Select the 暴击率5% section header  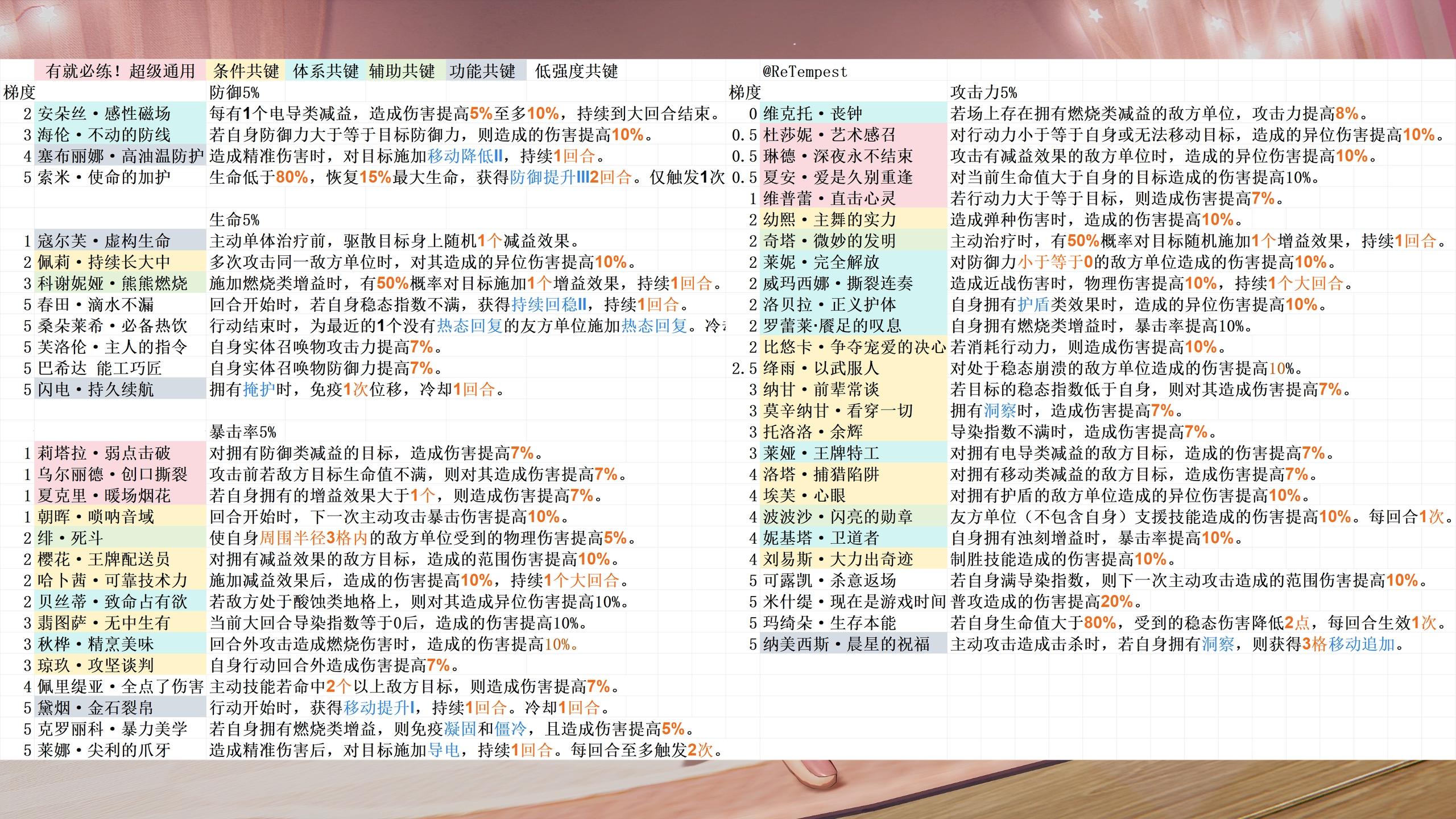click(243, 432)
